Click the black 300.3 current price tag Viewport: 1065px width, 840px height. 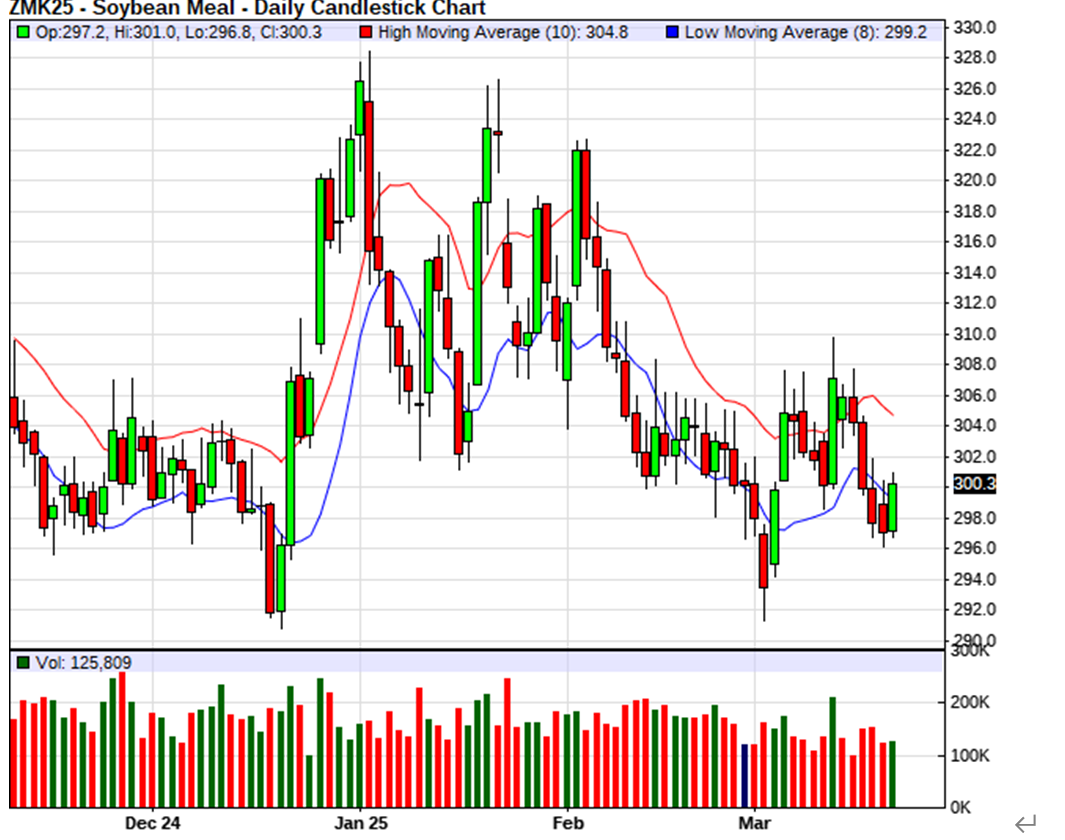click(975, 484)
